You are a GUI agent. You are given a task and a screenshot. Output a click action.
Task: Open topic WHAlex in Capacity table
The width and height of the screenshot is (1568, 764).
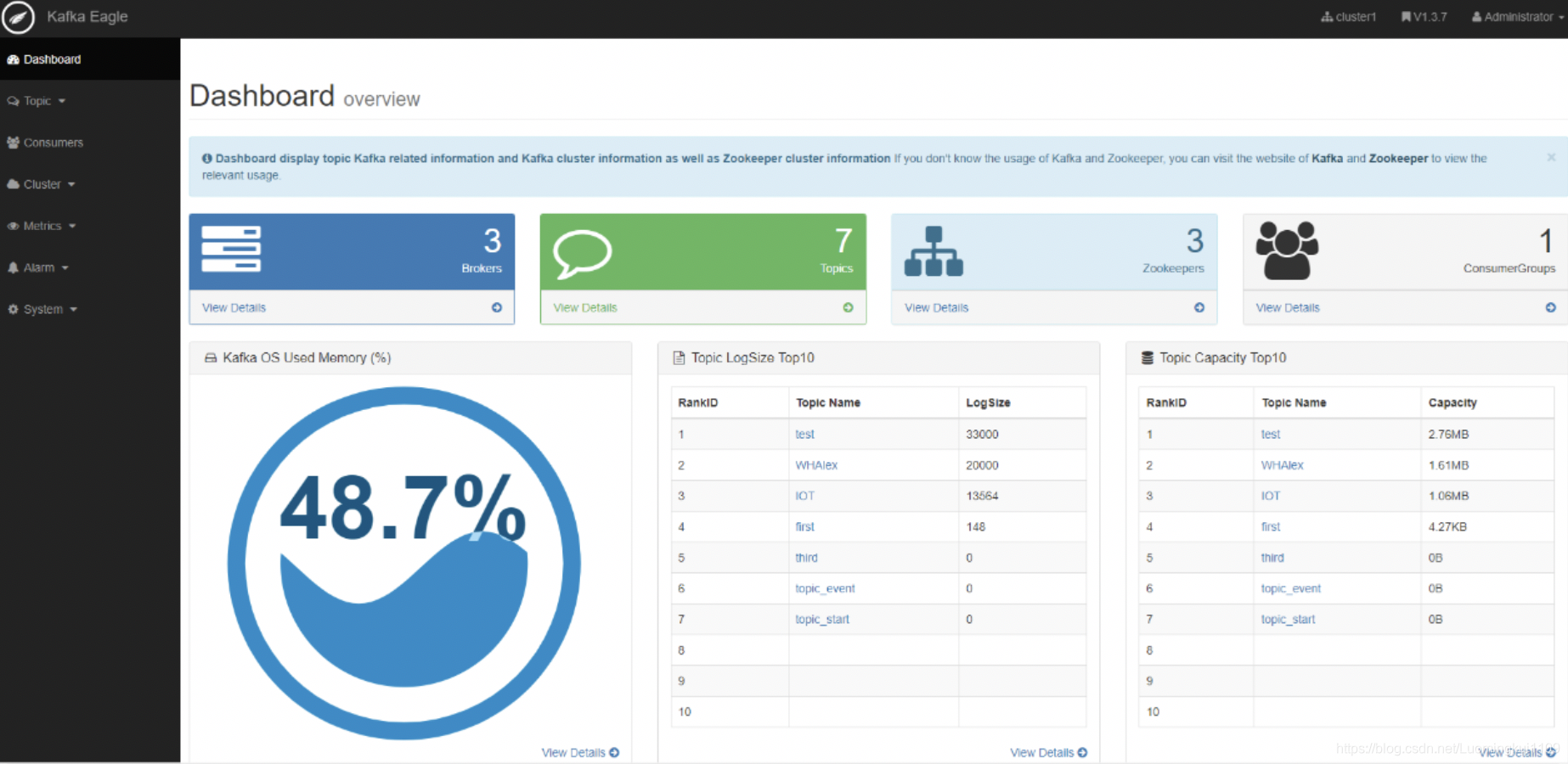point(1282,465)
